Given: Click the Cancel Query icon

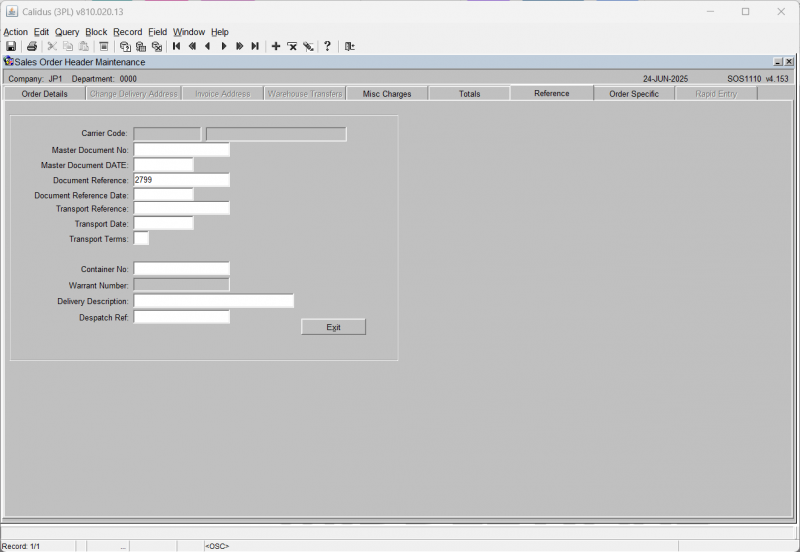Looking at the screenshot, I should pos(157,46).
